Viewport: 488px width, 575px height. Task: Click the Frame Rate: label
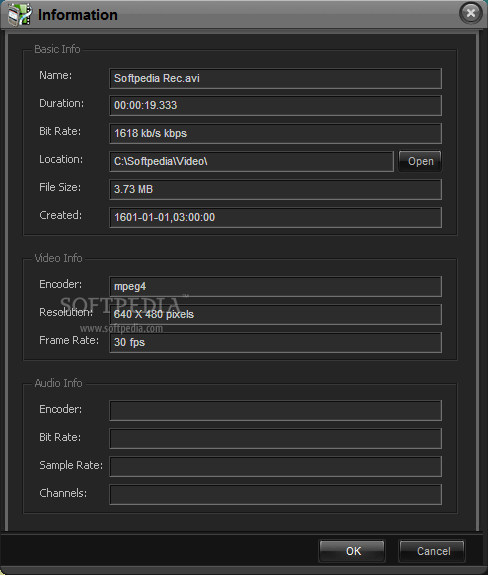coord(69,340)
